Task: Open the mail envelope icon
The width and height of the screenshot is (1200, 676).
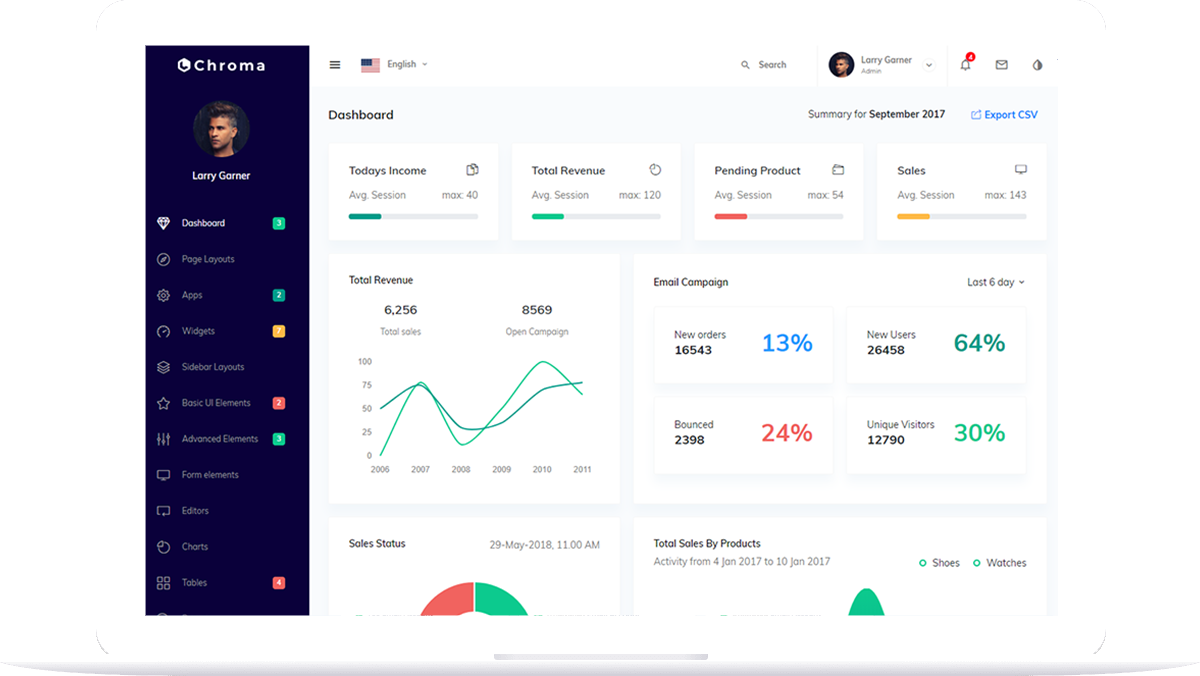Action: coord(1001,65)
